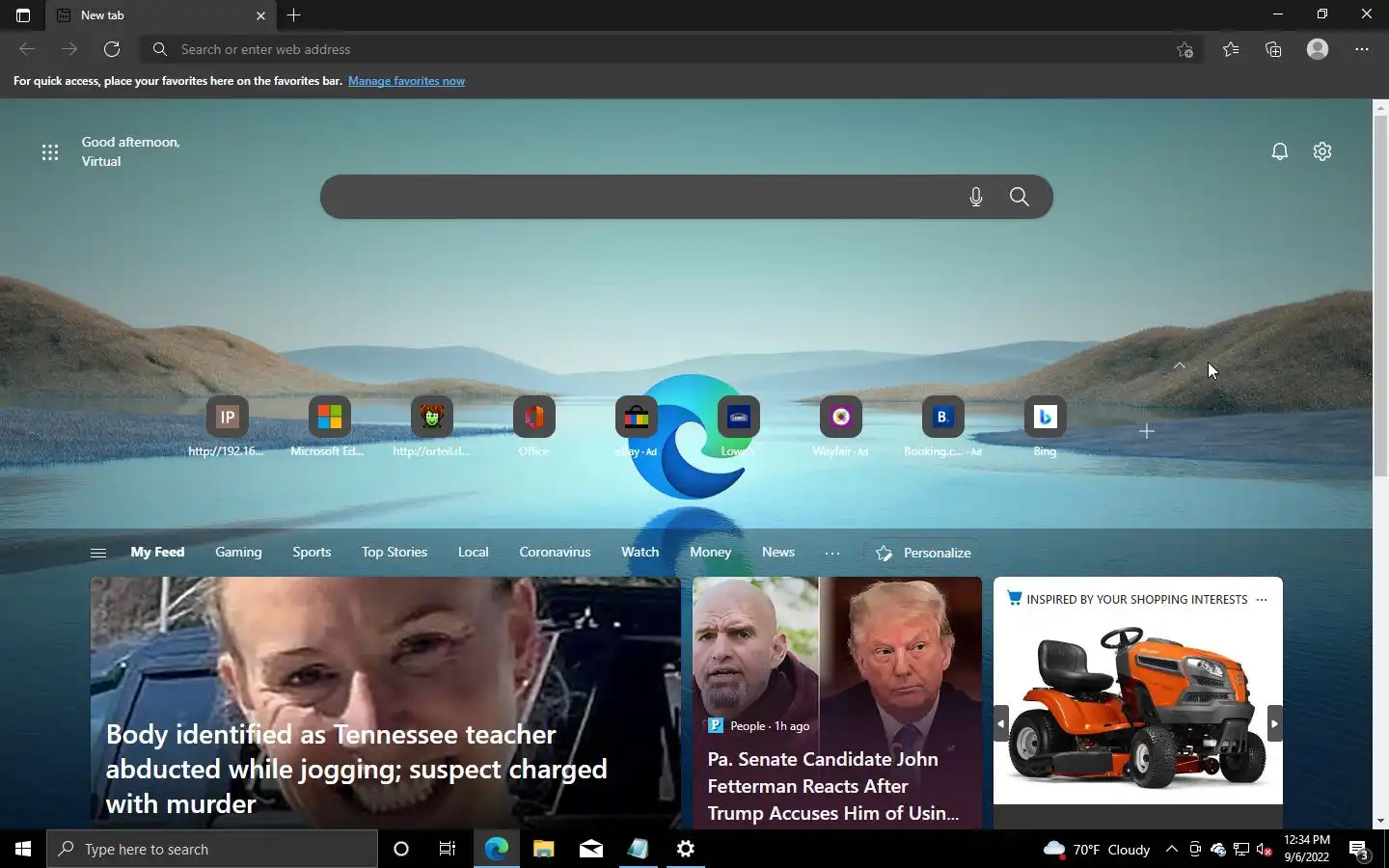Switch to Money feed tab
The height and width of the screenshot is (868, 1389).
tap(710, 552)
